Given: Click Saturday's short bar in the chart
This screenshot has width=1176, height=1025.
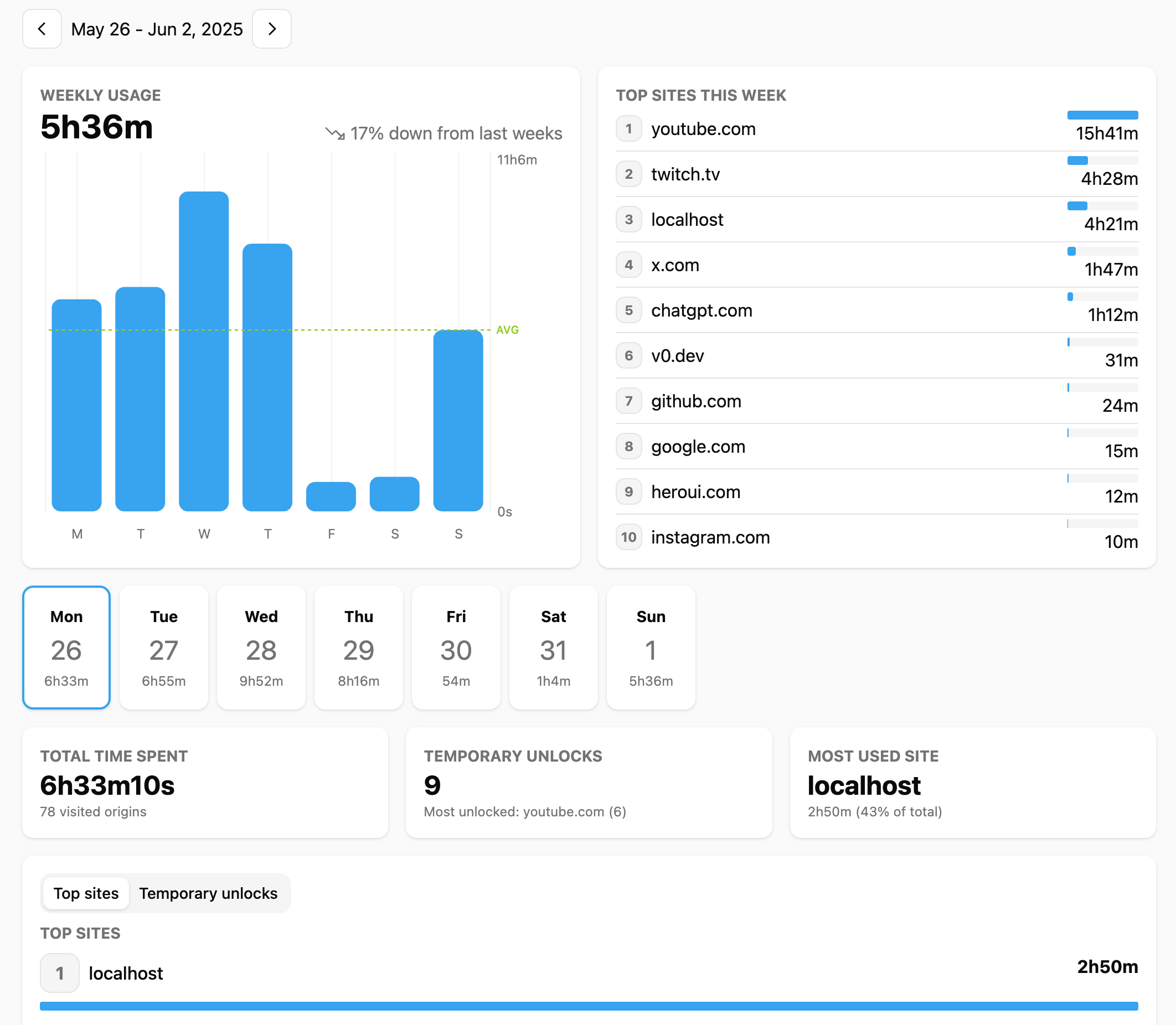Looking at the screenshot, I should point(394,494).
